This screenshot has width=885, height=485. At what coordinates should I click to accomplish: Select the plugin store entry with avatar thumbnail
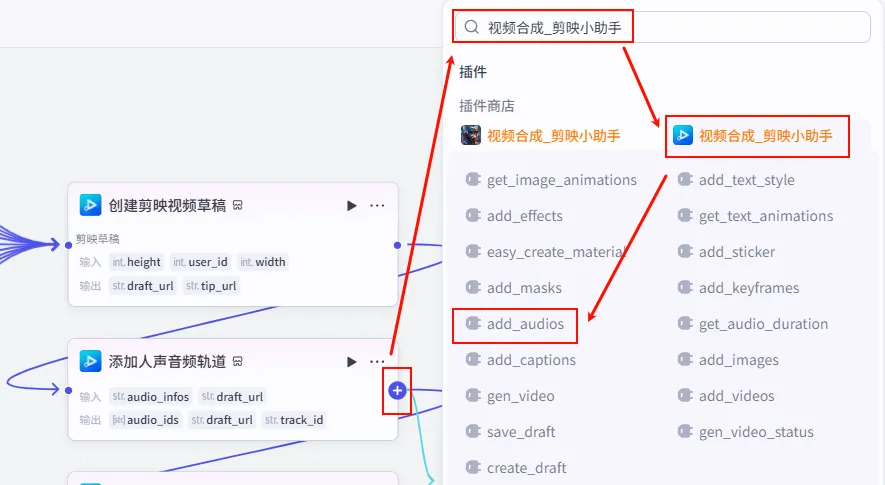click(x=541, y=136)
